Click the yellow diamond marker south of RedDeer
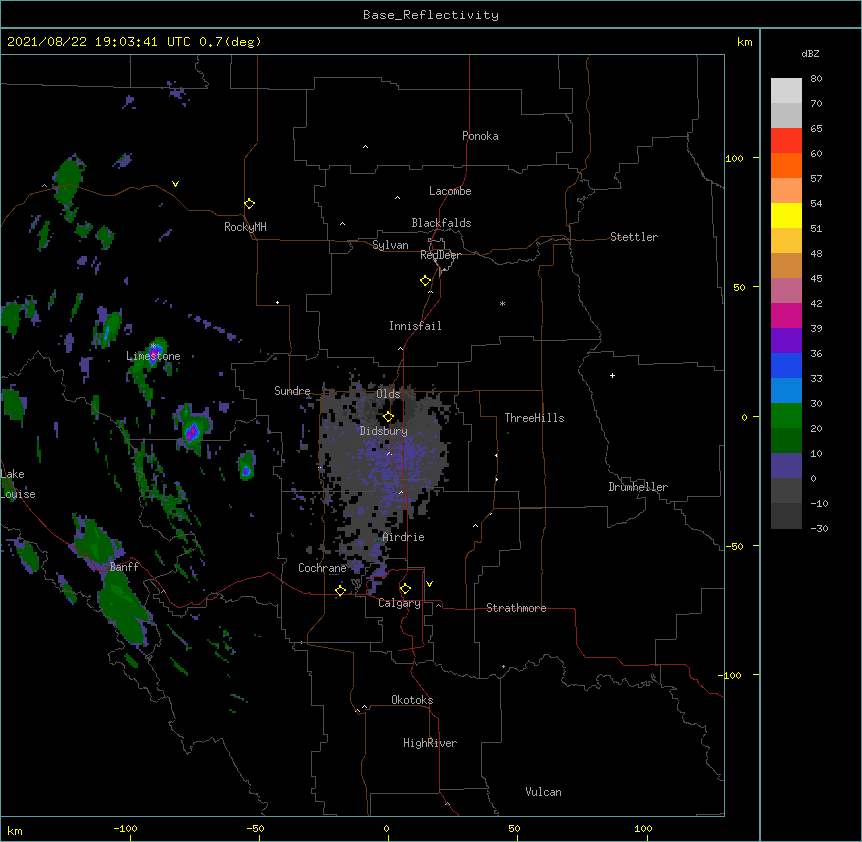862x842 pixels. click(426, 281)
